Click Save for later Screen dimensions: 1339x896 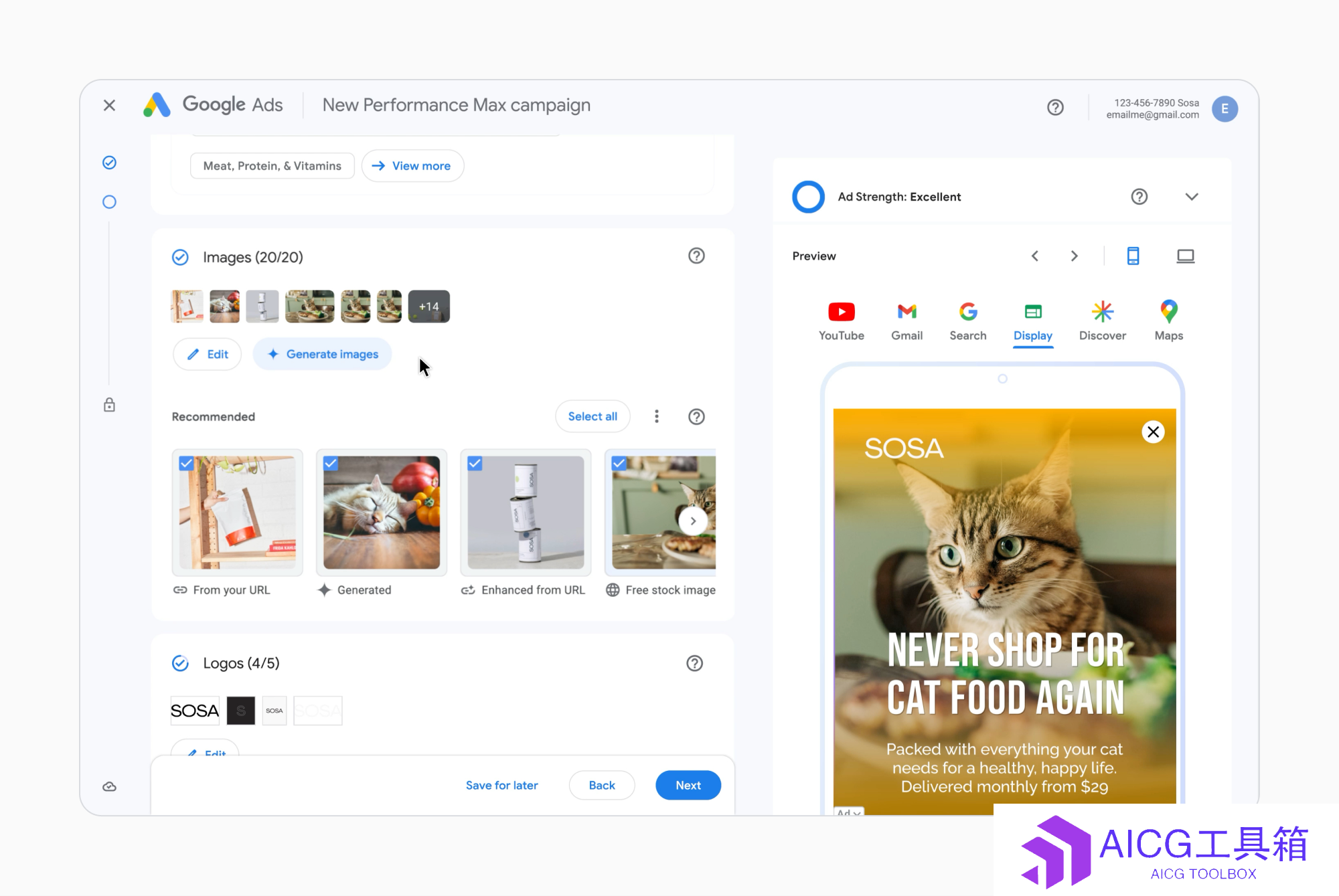point(501,786)
